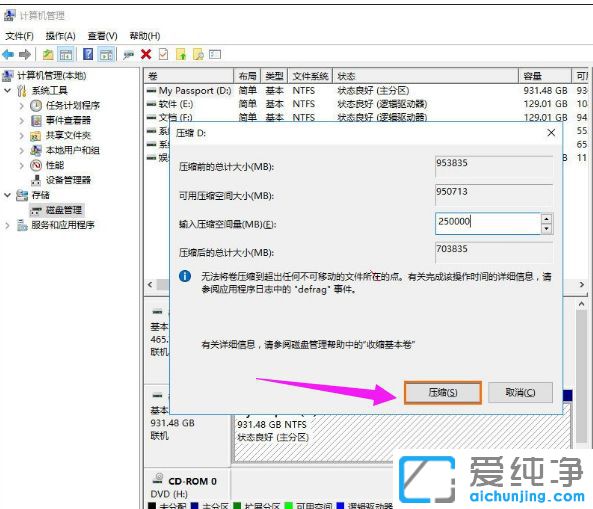Open the 文件(F) menu
Viewport: 593px width, 509px height.
coord(19,36)
